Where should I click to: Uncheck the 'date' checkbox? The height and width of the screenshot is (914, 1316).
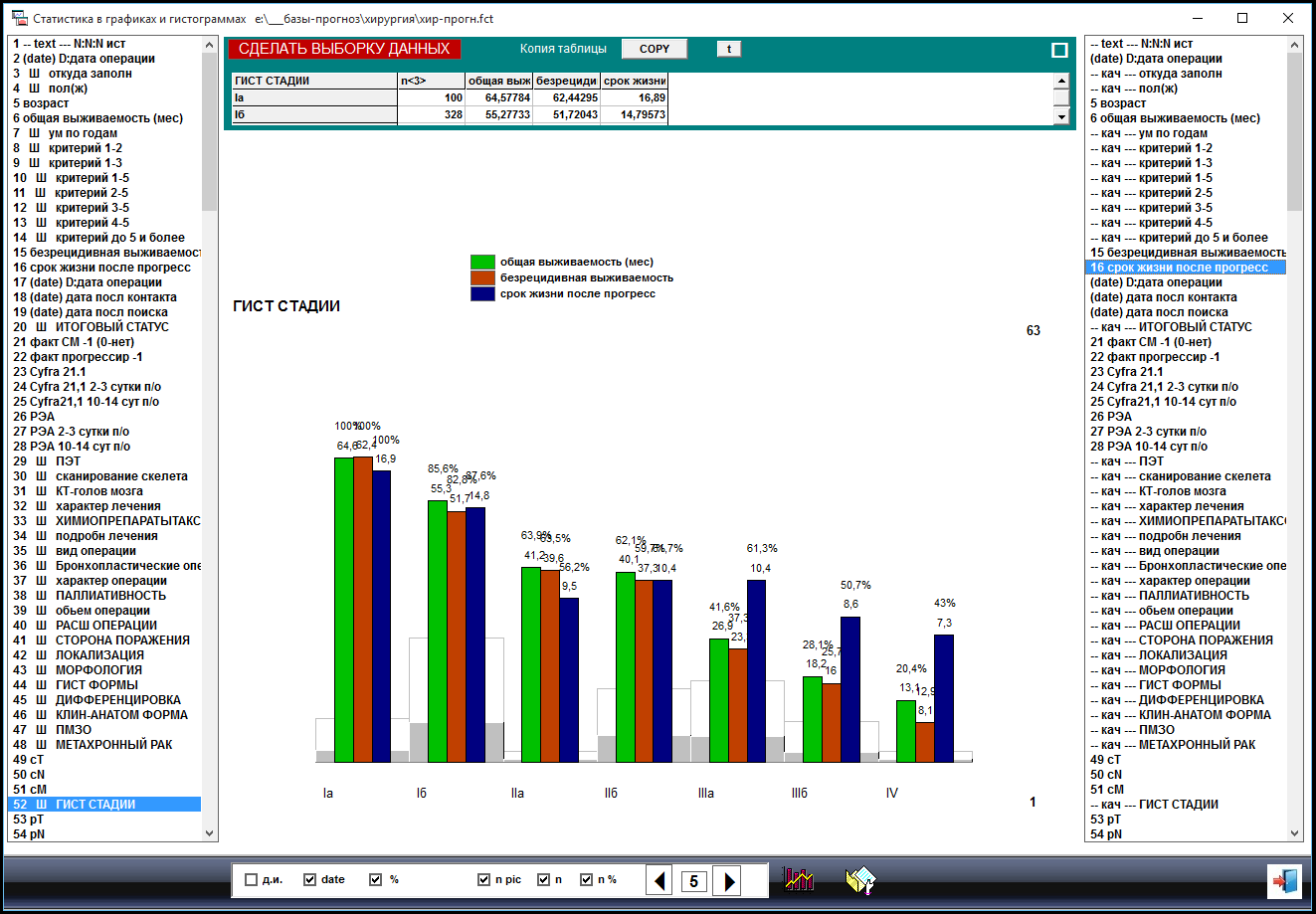coord(309,880)
